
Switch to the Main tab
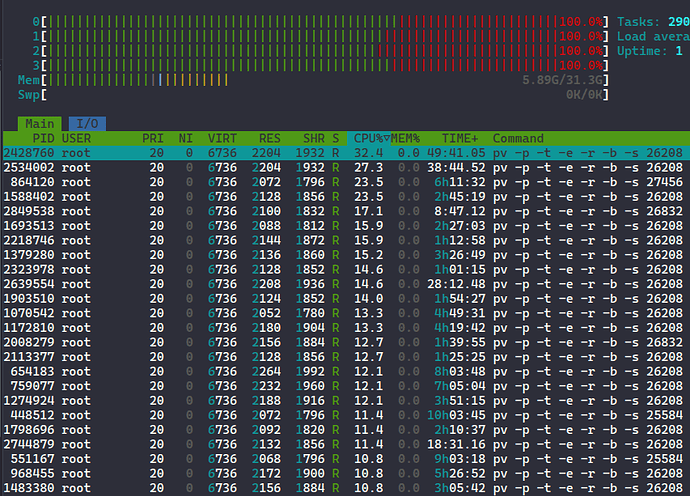pyautogui.click(x=40, y=124)
